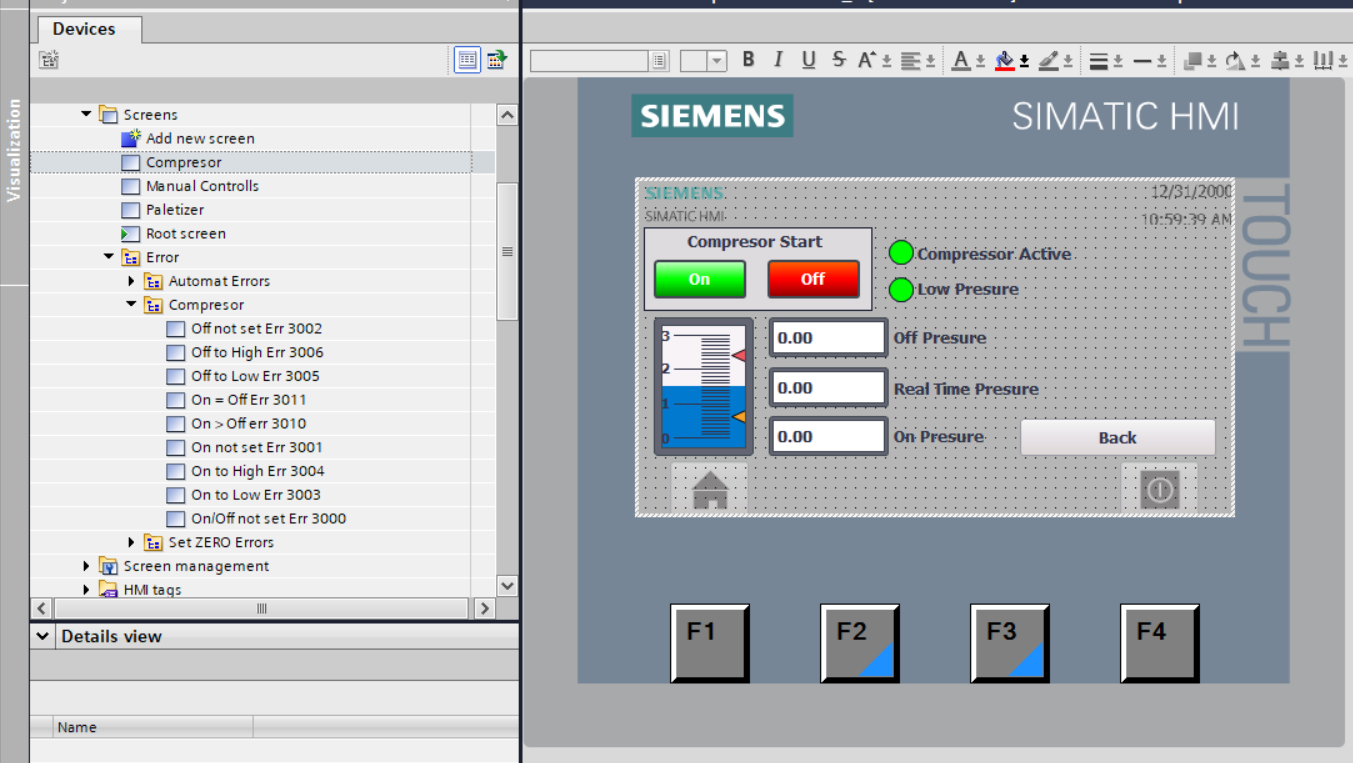Click the green On button
The image size is (1353, 763).
699,279
